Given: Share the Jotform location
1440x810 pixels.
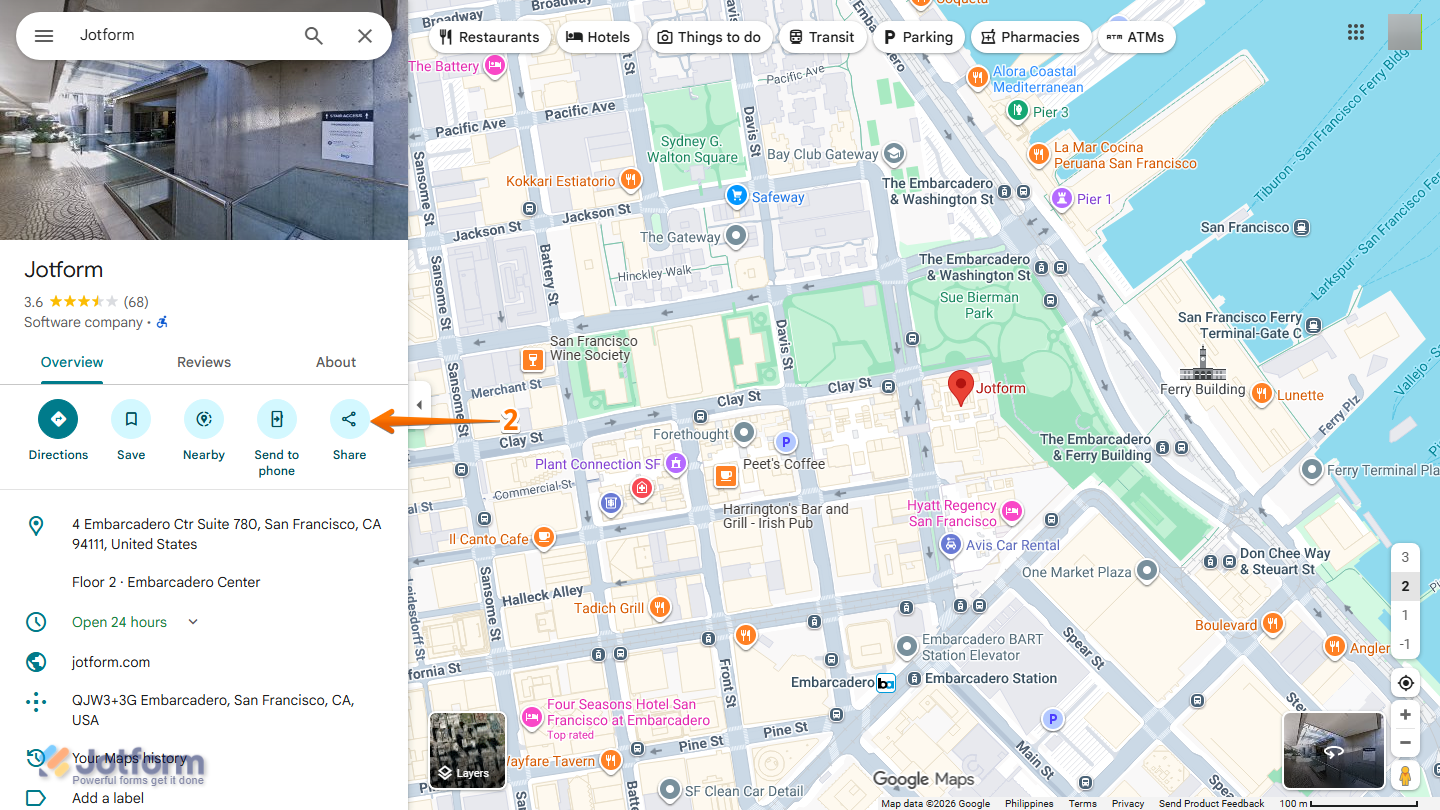Looking at the screenshot, I should click(348, 418).
